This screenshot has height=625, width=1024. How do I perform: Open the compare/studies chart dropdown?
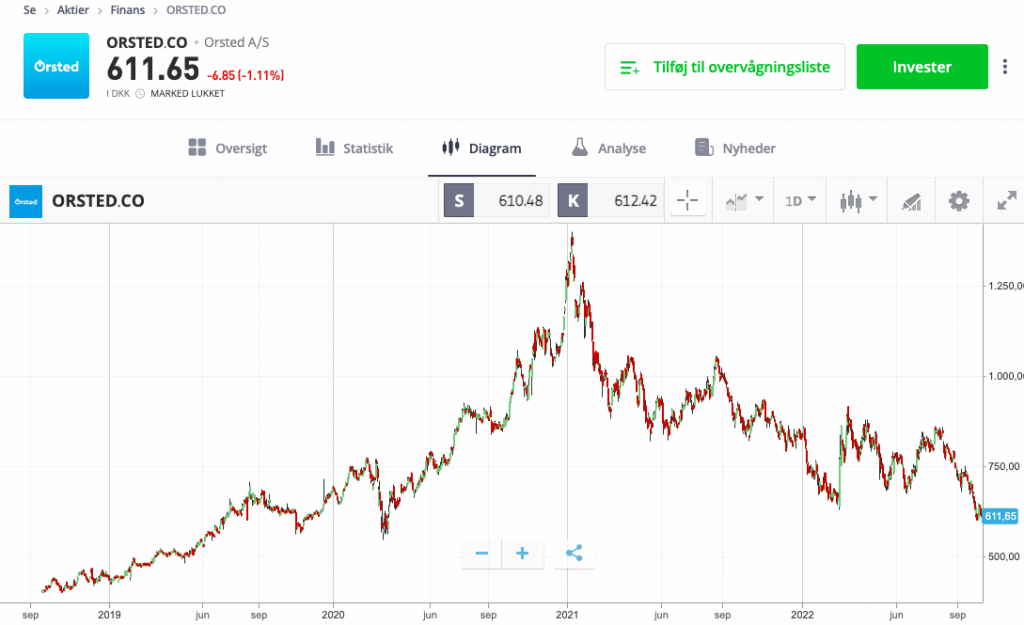[x=744, y=201]
